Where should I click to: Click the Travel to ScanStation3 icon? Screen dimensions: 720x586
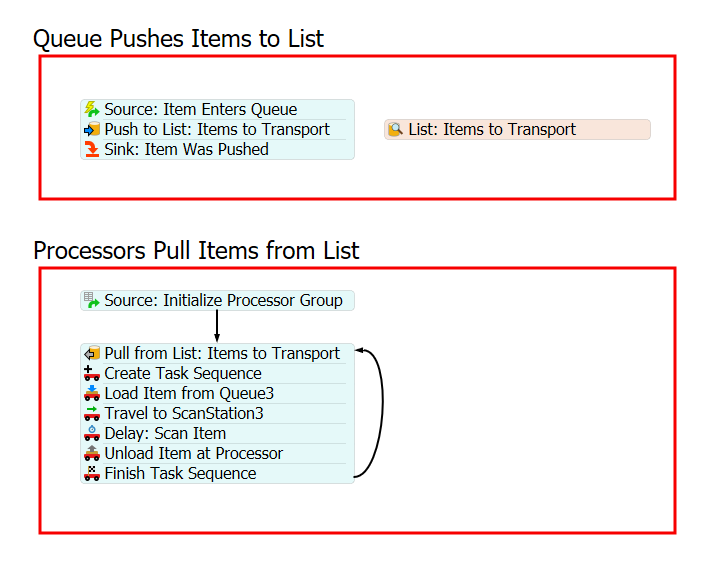tap(92, 414)
